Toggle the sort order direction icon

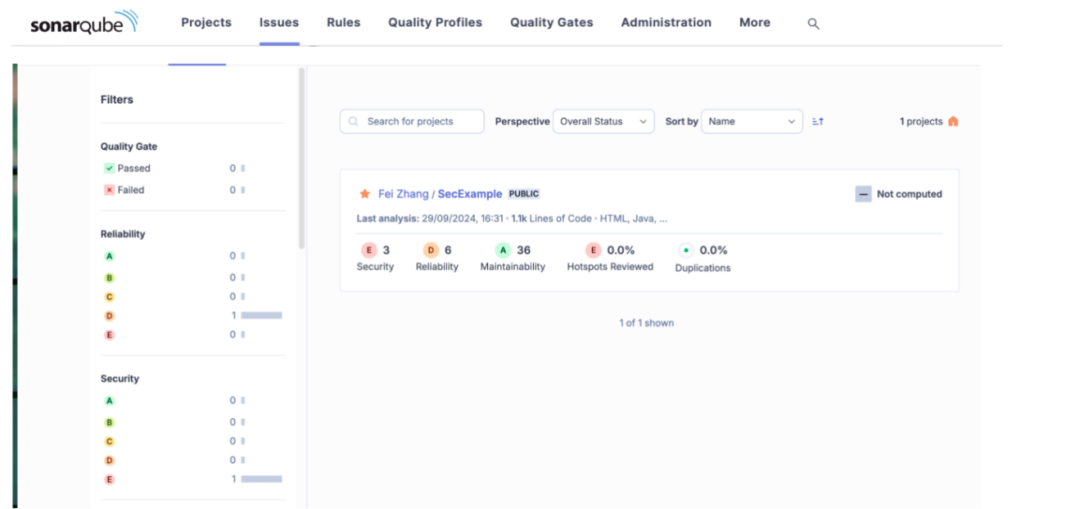click(818, 122)
